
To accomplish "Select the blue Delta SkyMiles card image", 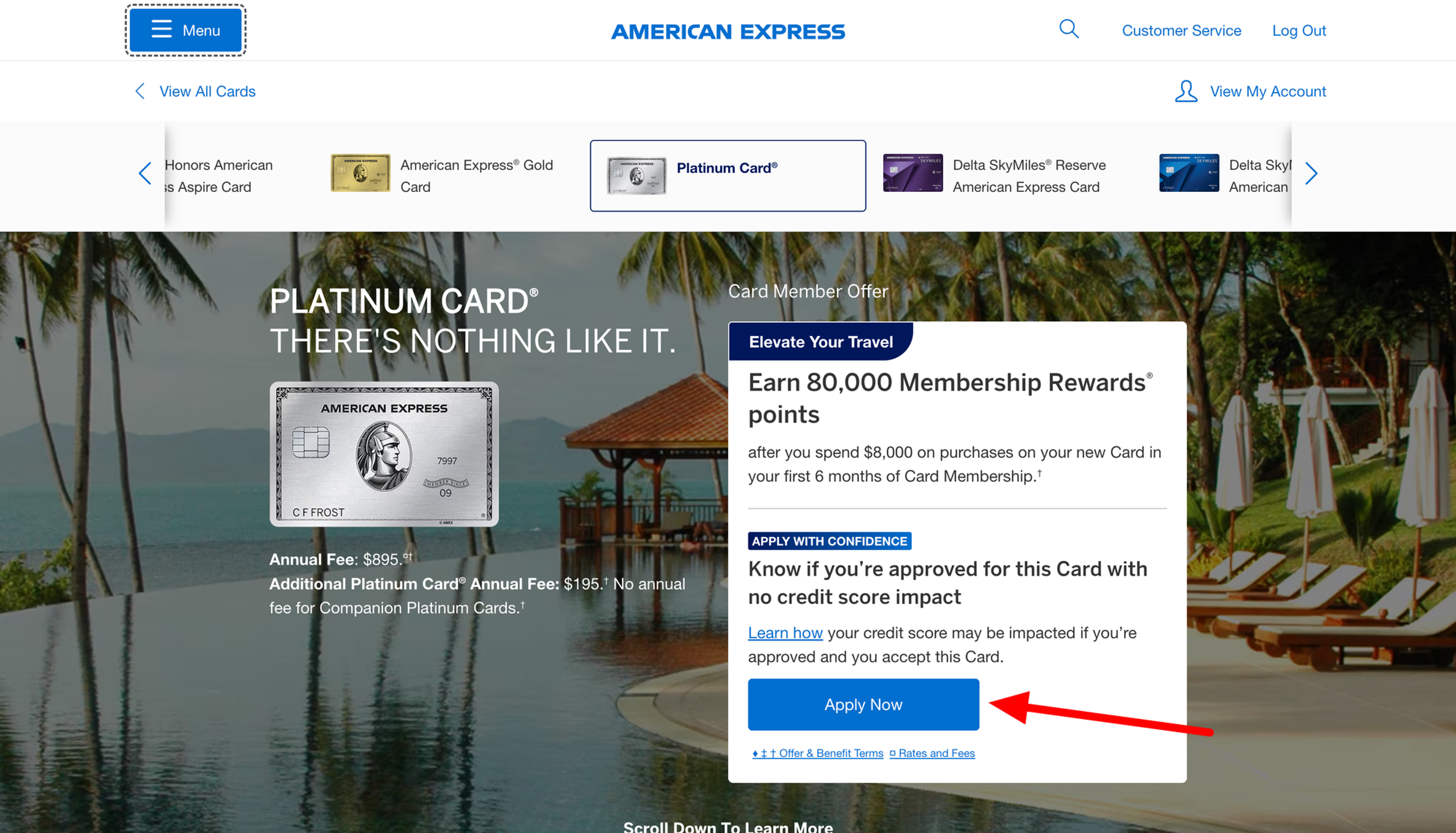I will click(1189, 173).
